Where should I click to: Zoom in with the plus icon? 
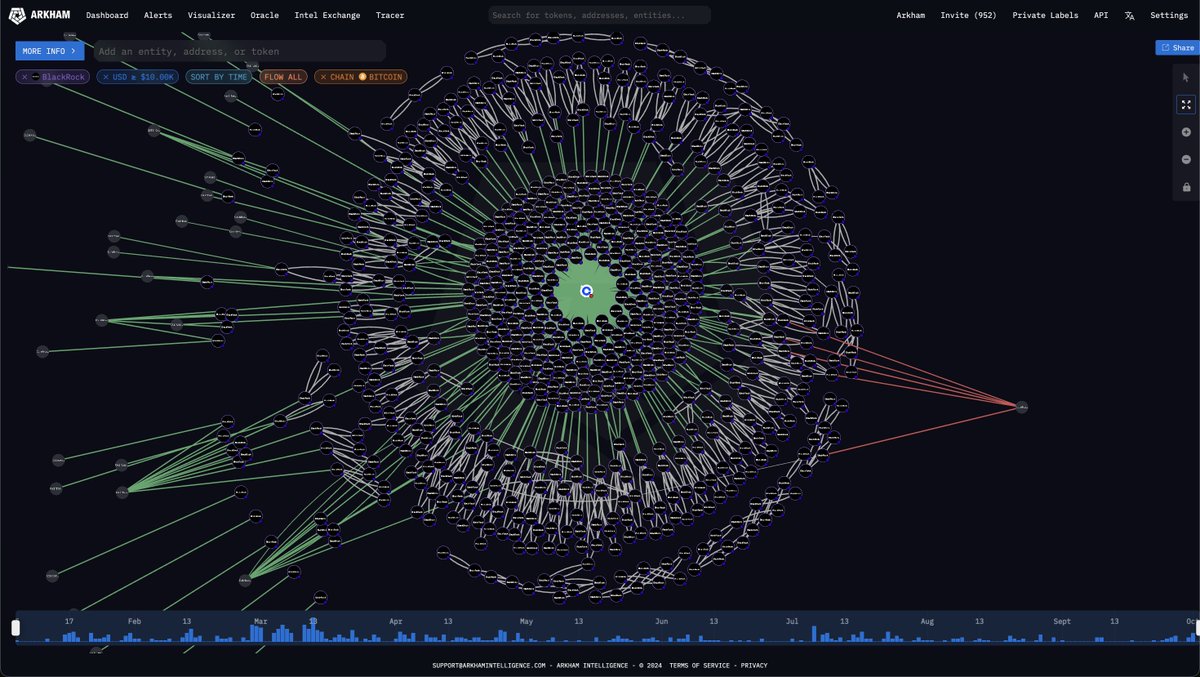point(1186,132)
